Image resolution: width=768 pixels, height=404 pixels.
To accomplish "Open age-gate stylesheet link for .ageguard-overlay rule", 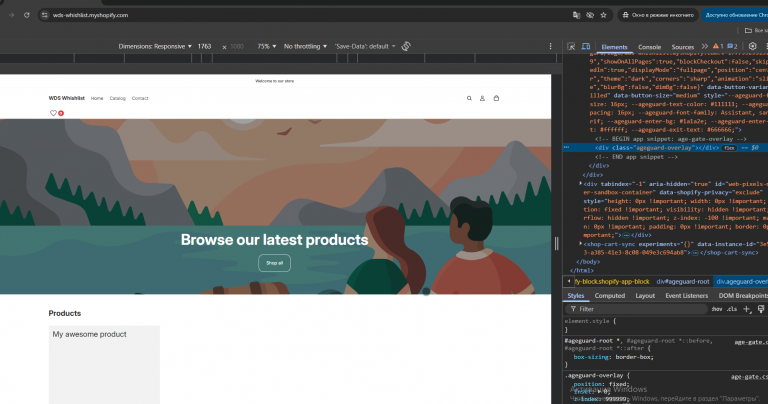I will pyautogui.click(x=749, y=377).
